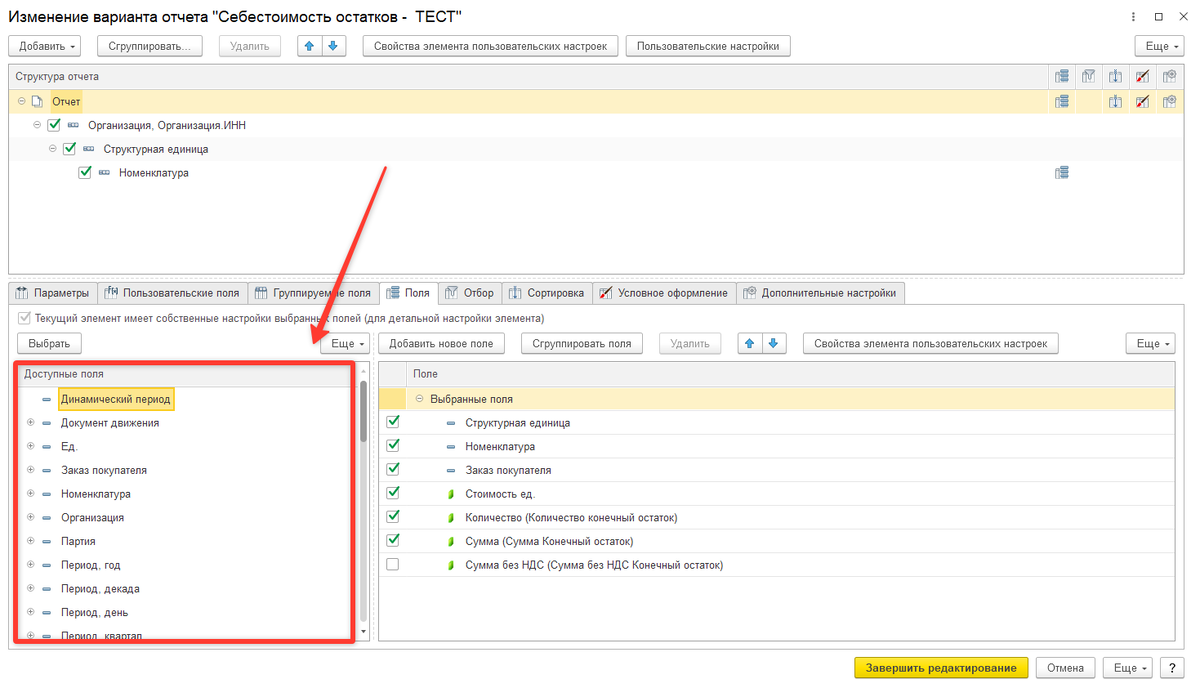Click the Отмена button
This screenshot has height=688, width=1200.
click(x=1065, y=668)
